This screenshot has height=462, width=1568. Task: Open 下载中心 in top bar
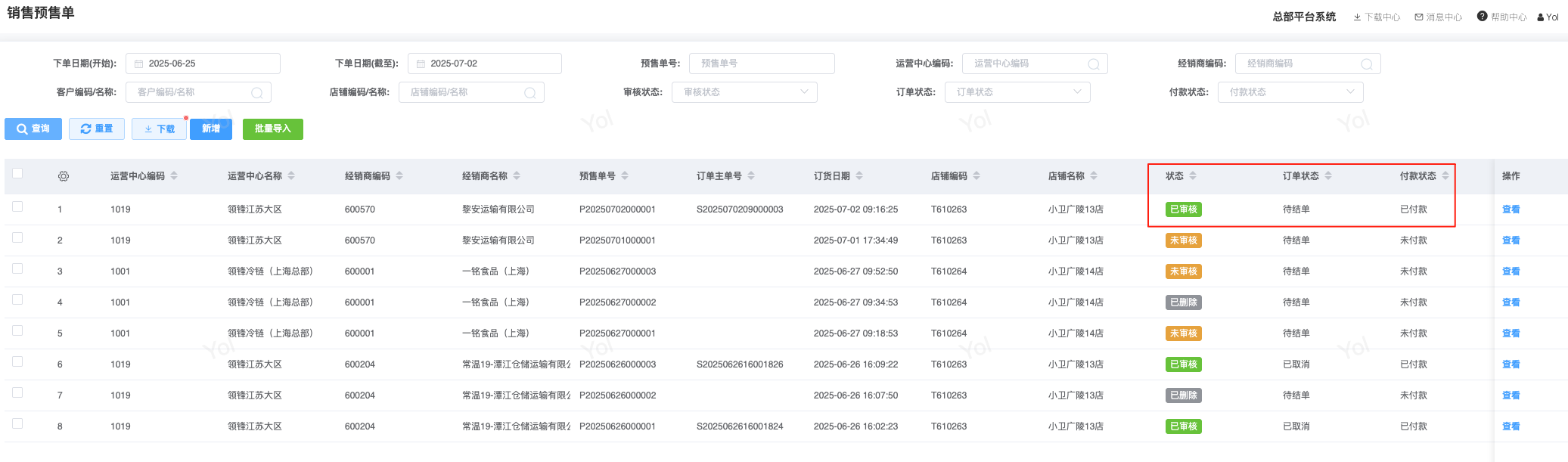(x=1377, y=17)
